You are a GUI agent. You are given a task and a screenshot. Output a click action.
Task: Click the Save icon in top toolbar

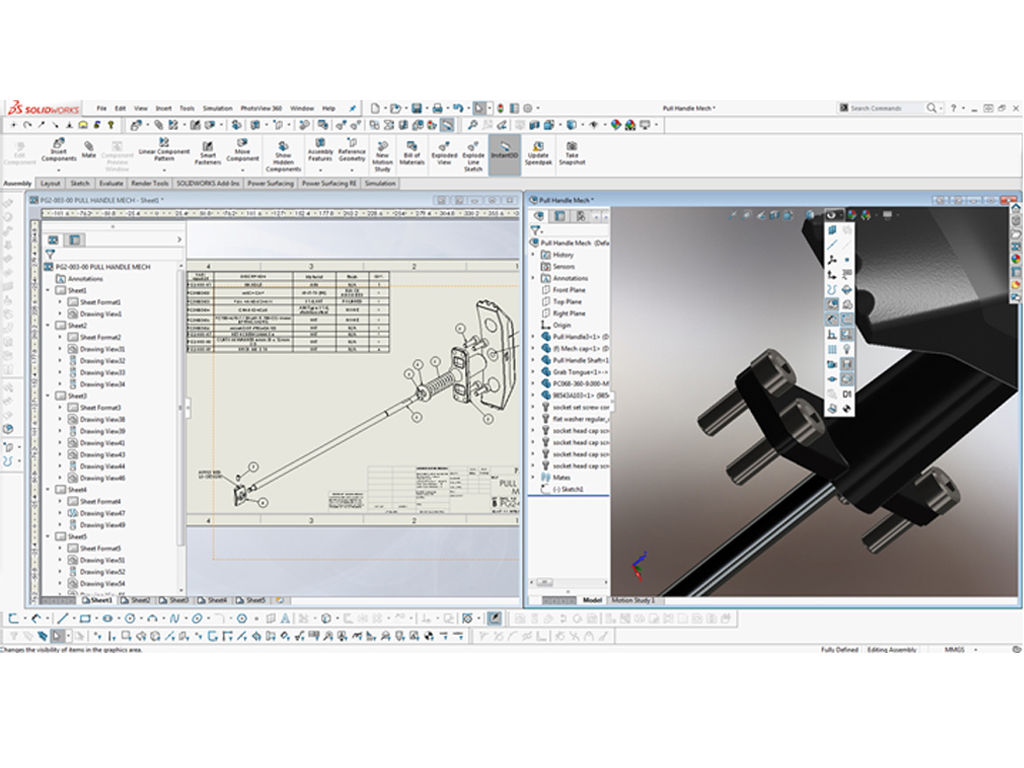416,108
